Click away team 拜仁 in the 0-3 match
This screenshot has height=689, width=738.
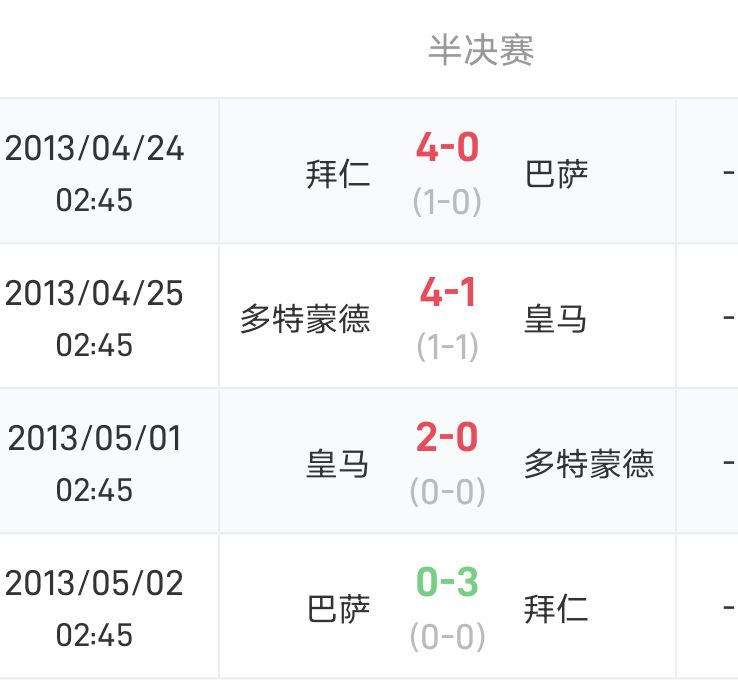point(556,609)
